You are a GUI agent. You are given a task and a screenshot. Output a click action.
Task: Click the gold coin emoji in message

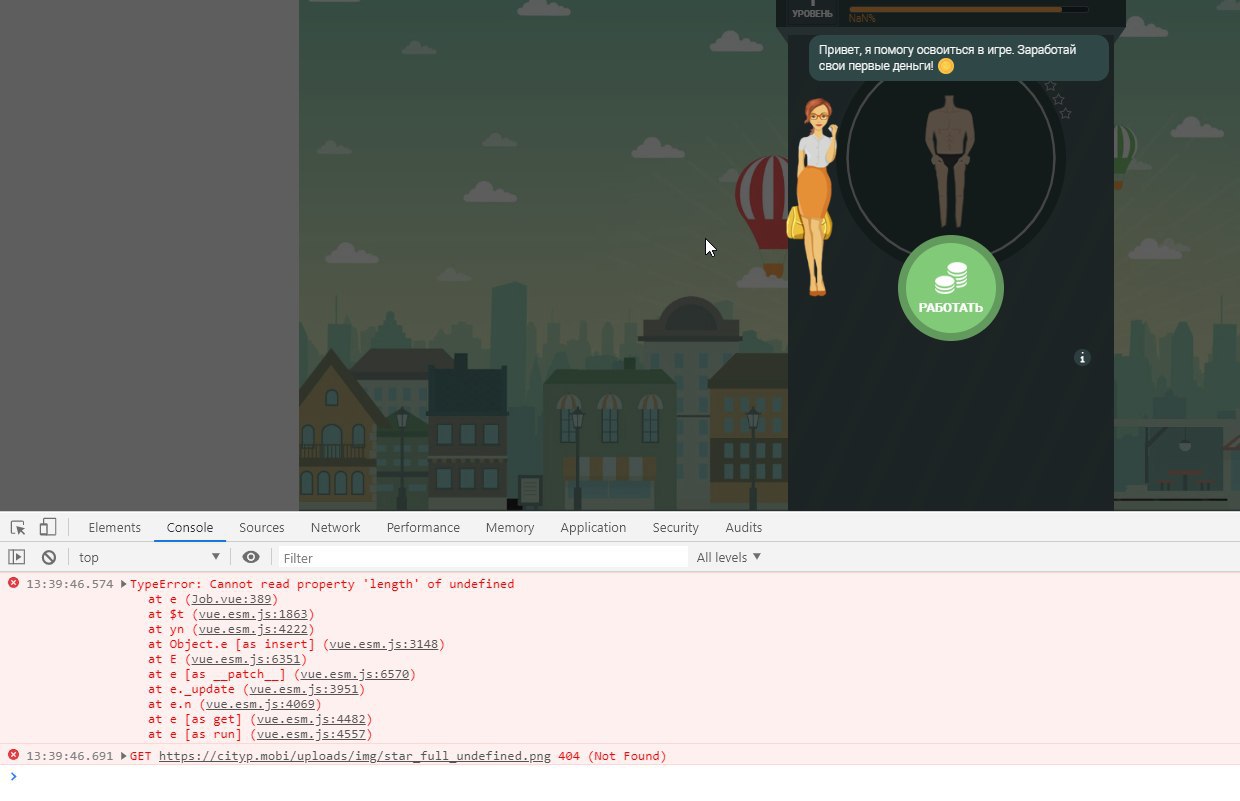pyautogui.click(x=946, y=66)
